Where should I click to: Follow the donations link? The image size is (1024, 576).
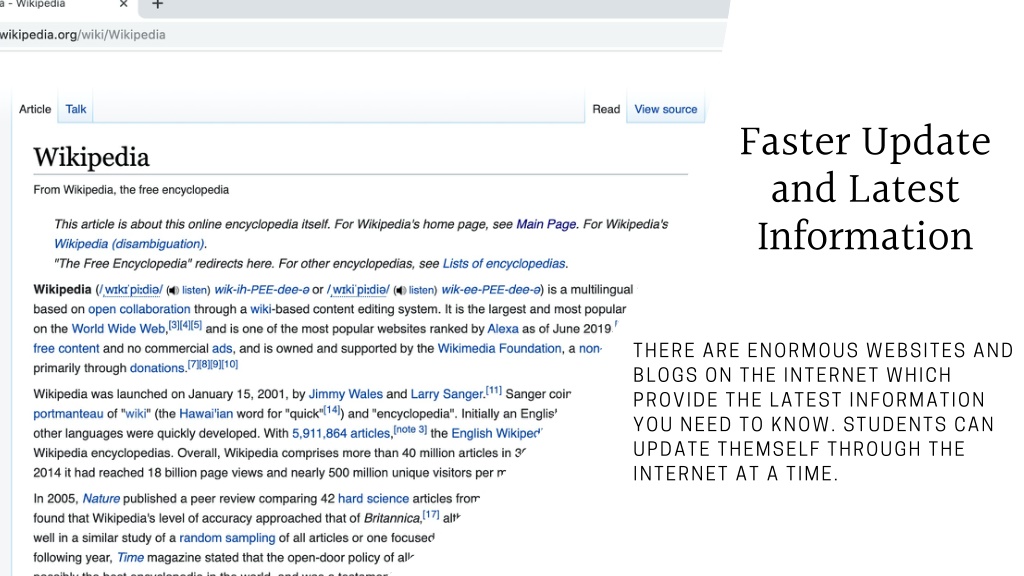tap(157, 368)
